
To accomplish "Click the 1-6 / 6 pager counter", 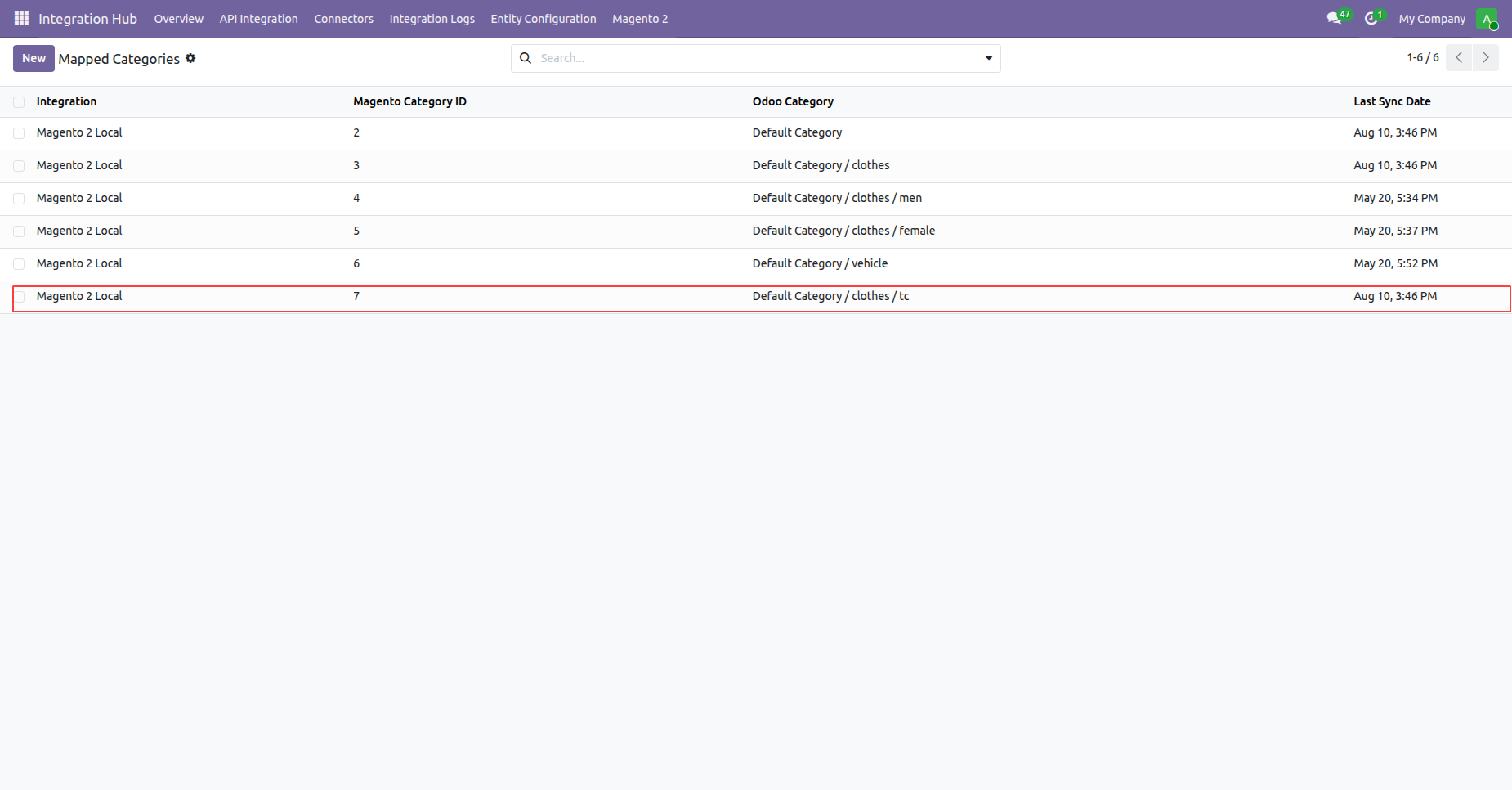I will [x=1423, y=58].
